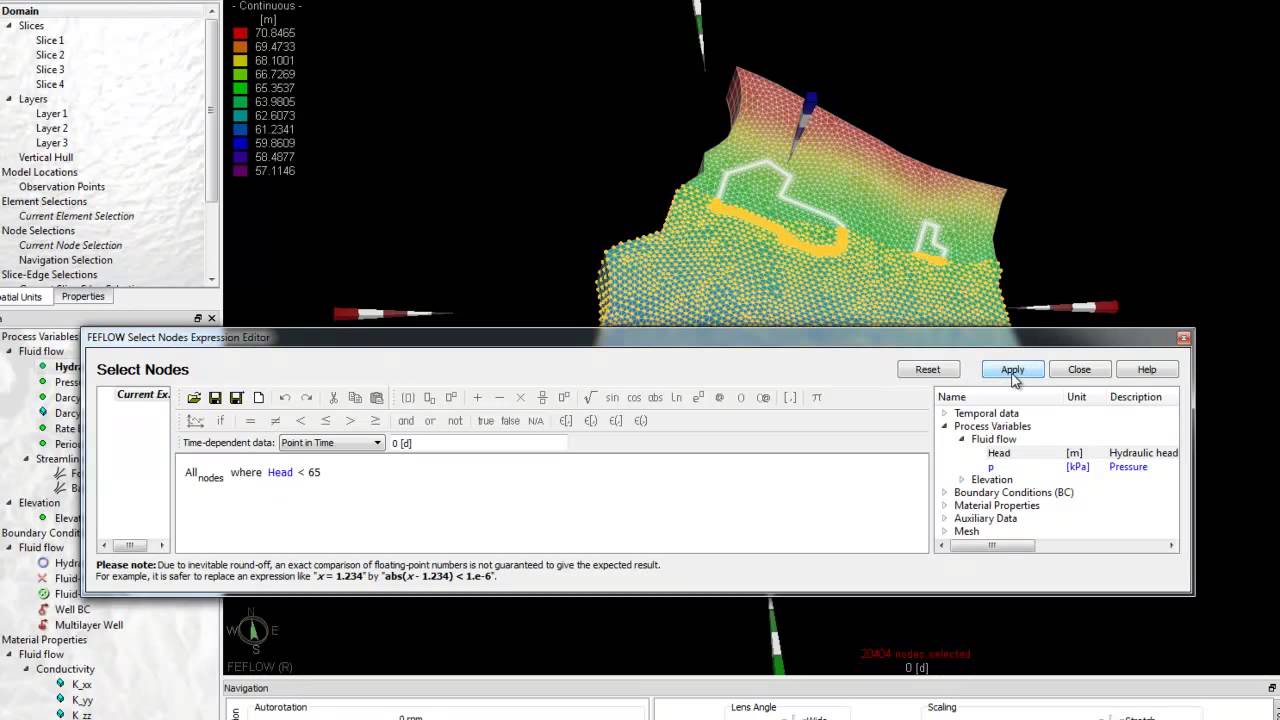Insert the N/A value

click(x=536, y=421)
